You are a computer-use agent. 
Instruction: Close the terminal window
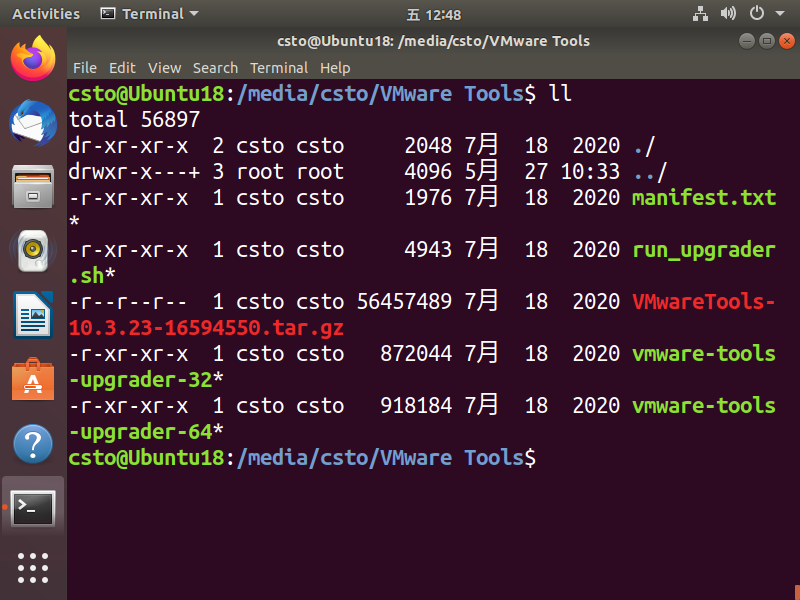[787, 41]
